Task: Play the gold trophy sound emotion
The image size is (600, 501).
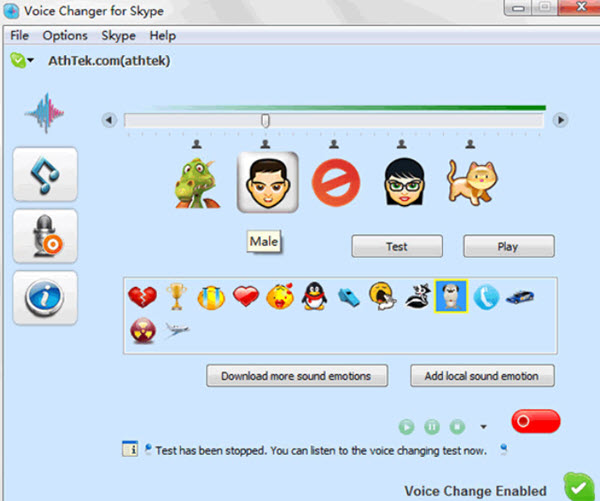Action: [176, 296]
